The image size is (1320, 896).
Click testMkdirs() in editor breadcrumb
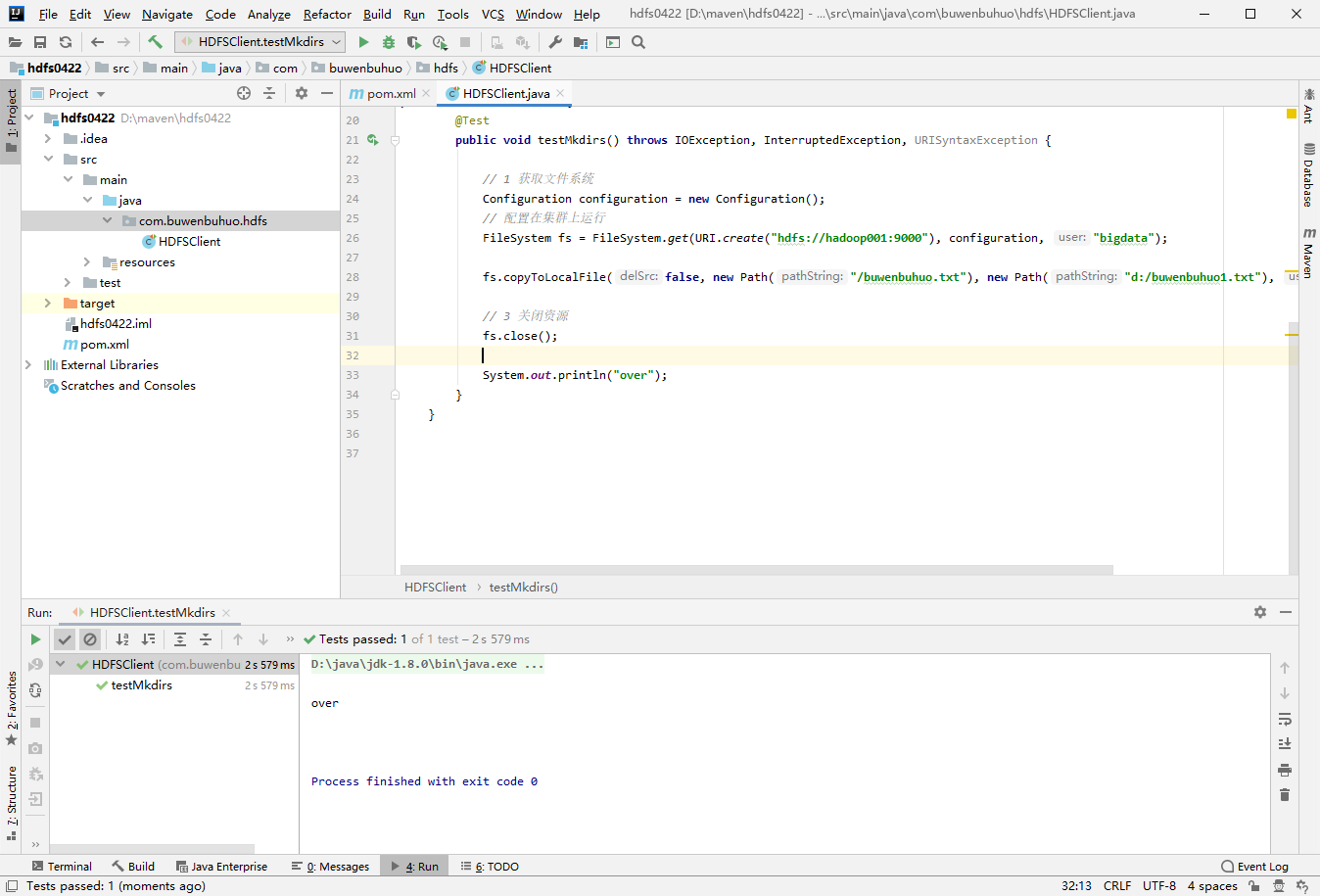click(524, 588)
